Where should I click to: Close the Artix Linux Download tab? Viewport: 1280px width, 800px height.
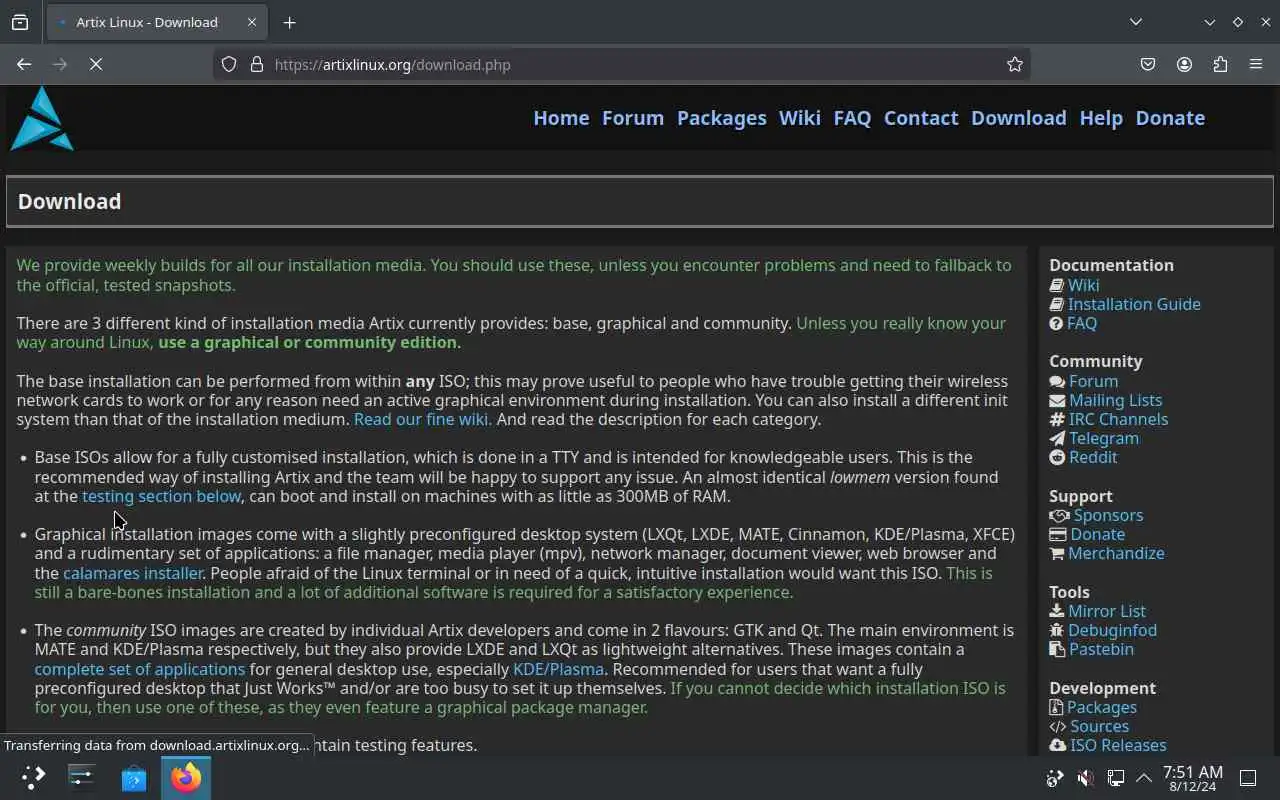(x=251, y=22)
